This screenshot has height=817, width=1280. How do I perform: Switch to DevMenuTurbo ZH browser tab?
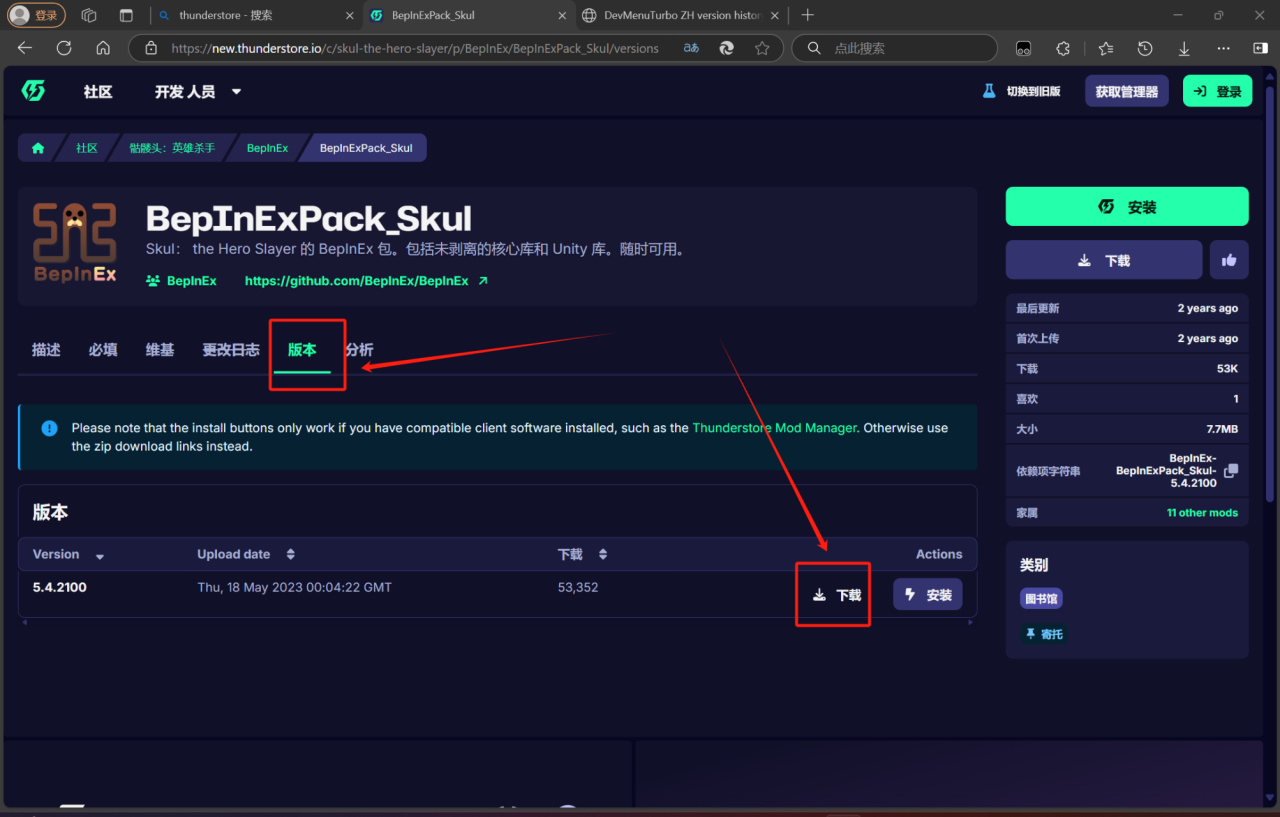click(682, 15)
